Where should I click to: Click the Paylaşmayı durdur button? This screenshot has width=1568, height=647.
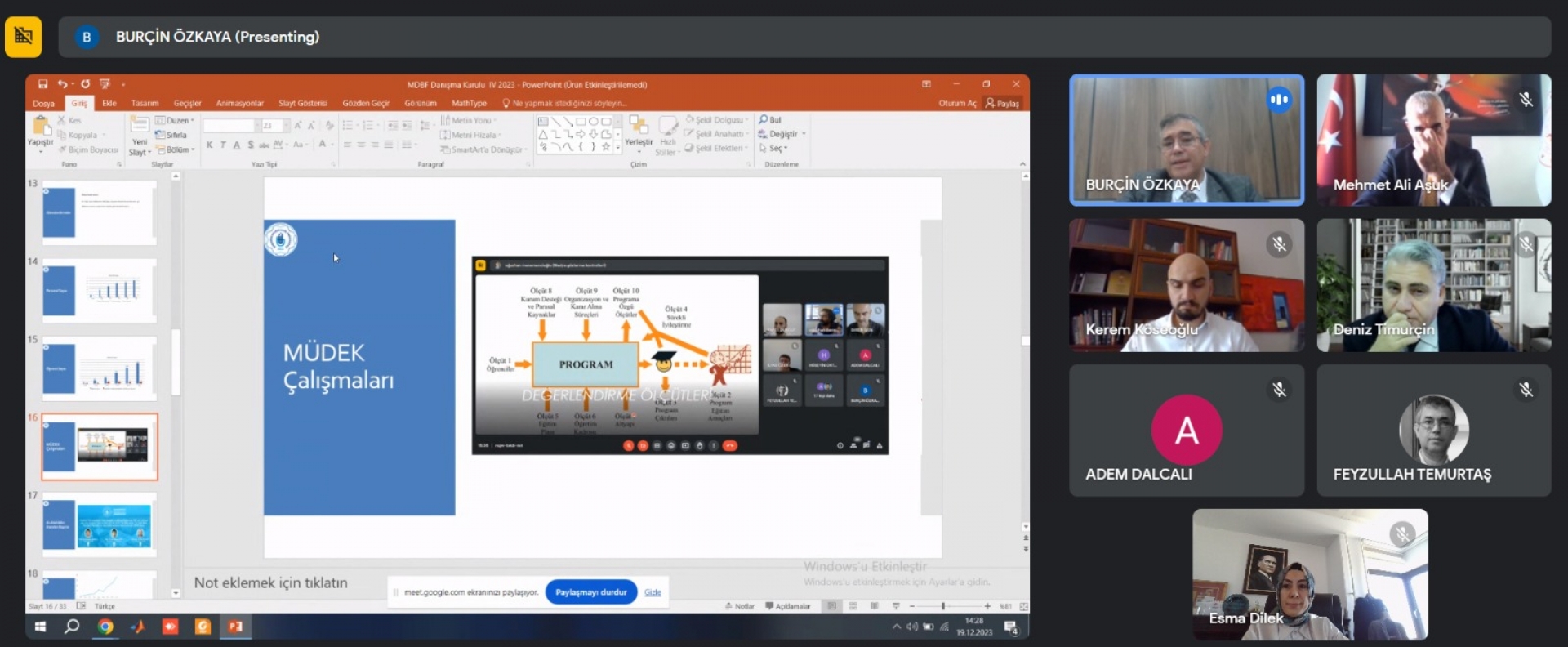pyautogui.click(x=590, y=592)
